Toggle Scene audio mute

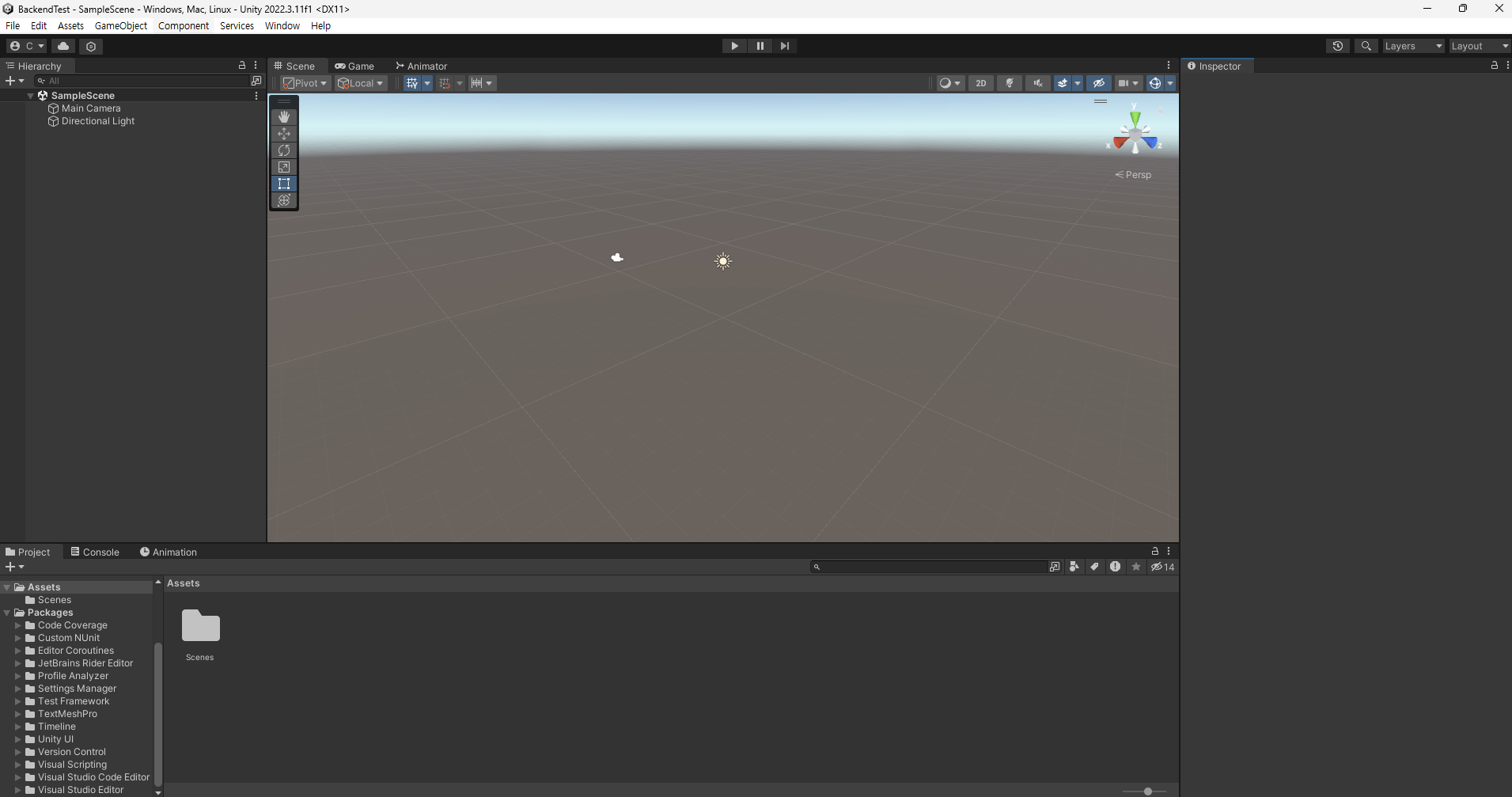point(1037,82)
